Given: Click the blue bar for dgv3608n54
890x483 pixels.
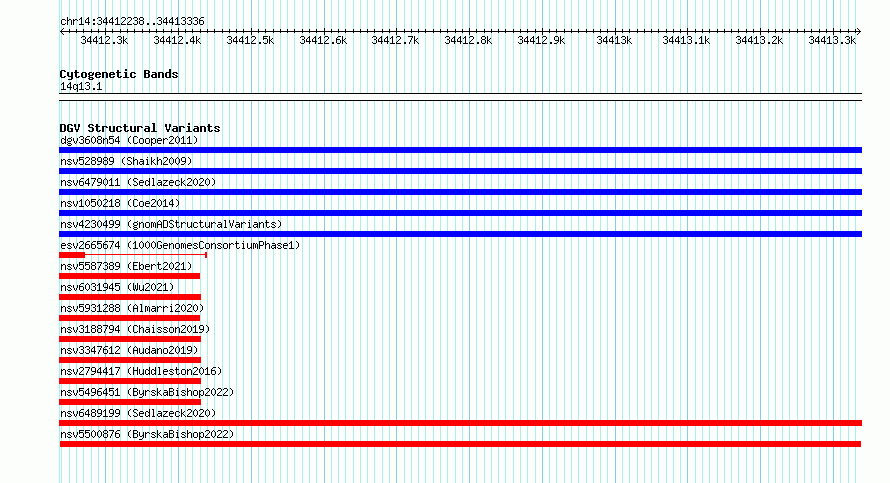Looking at the screenshot, I should click(460, 150).
